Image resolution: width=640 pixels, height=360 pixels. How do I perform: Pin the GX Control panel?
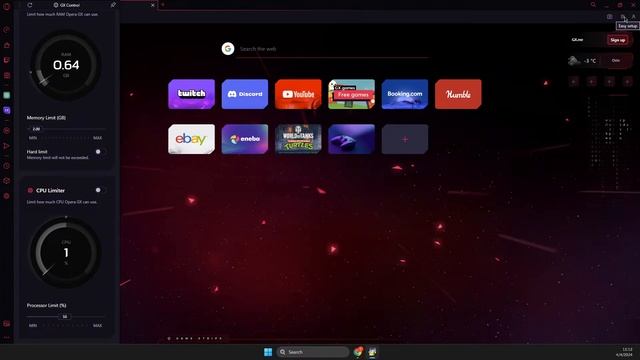coord(113,5)
